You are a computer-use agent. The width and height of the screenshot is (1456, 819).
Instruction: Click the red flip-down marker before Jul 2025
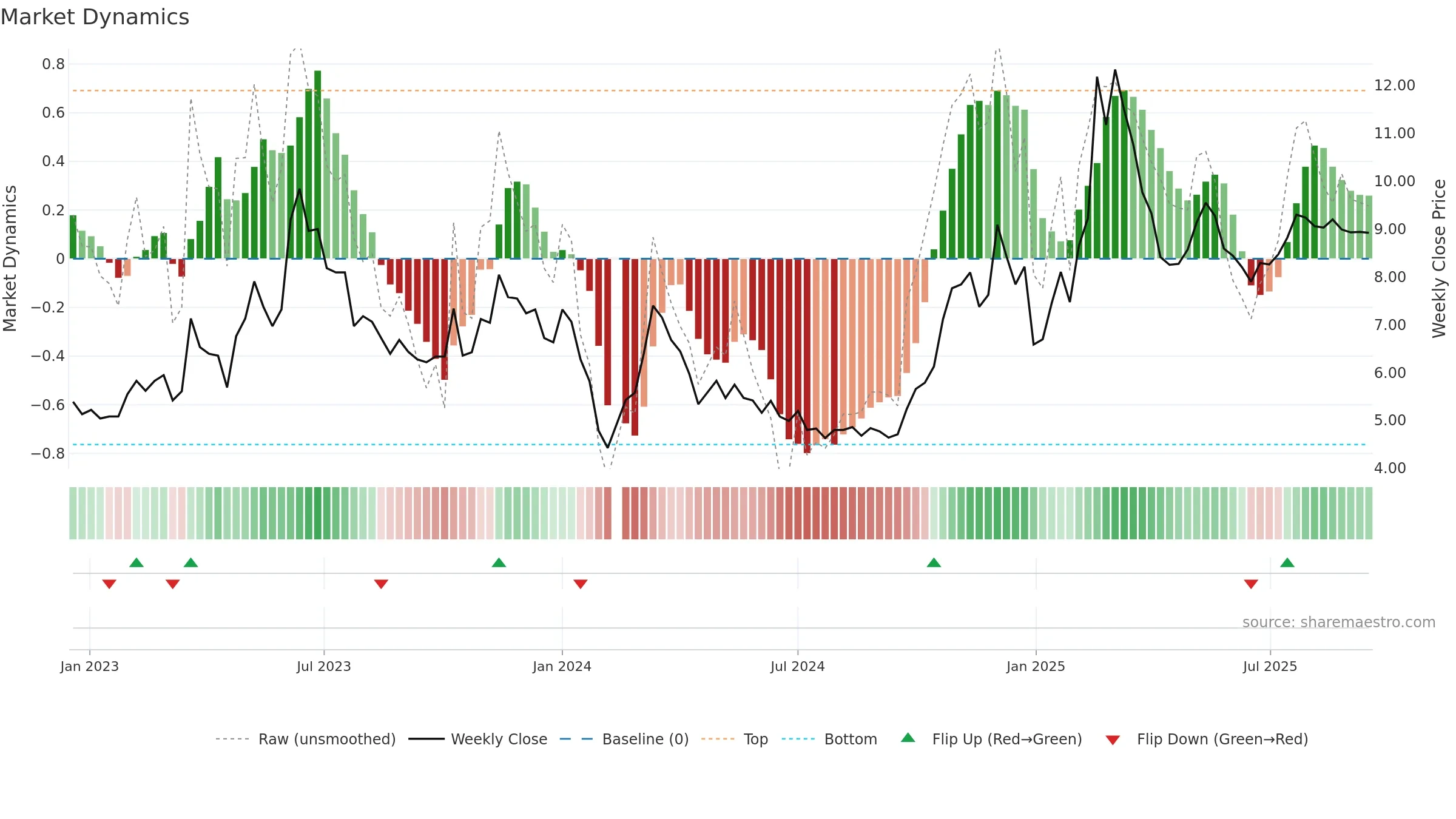point(1251,584)
